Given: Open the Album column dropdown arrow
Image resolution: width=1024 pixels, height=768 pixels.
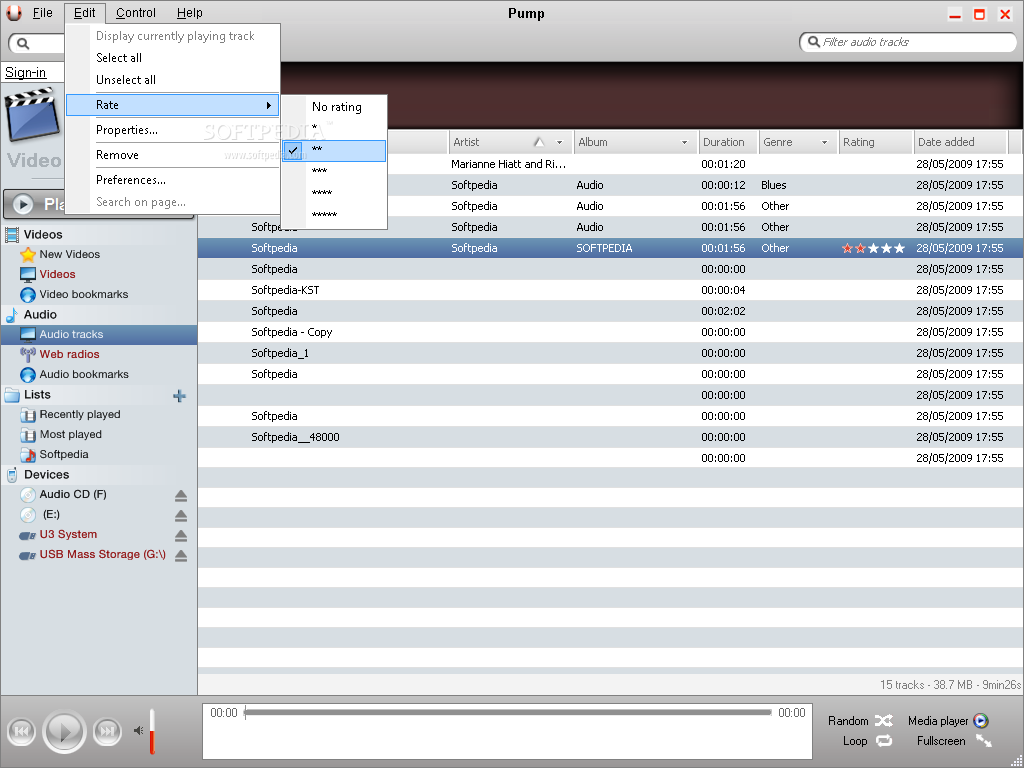Looking at the screenshot, I should [684, 142].
